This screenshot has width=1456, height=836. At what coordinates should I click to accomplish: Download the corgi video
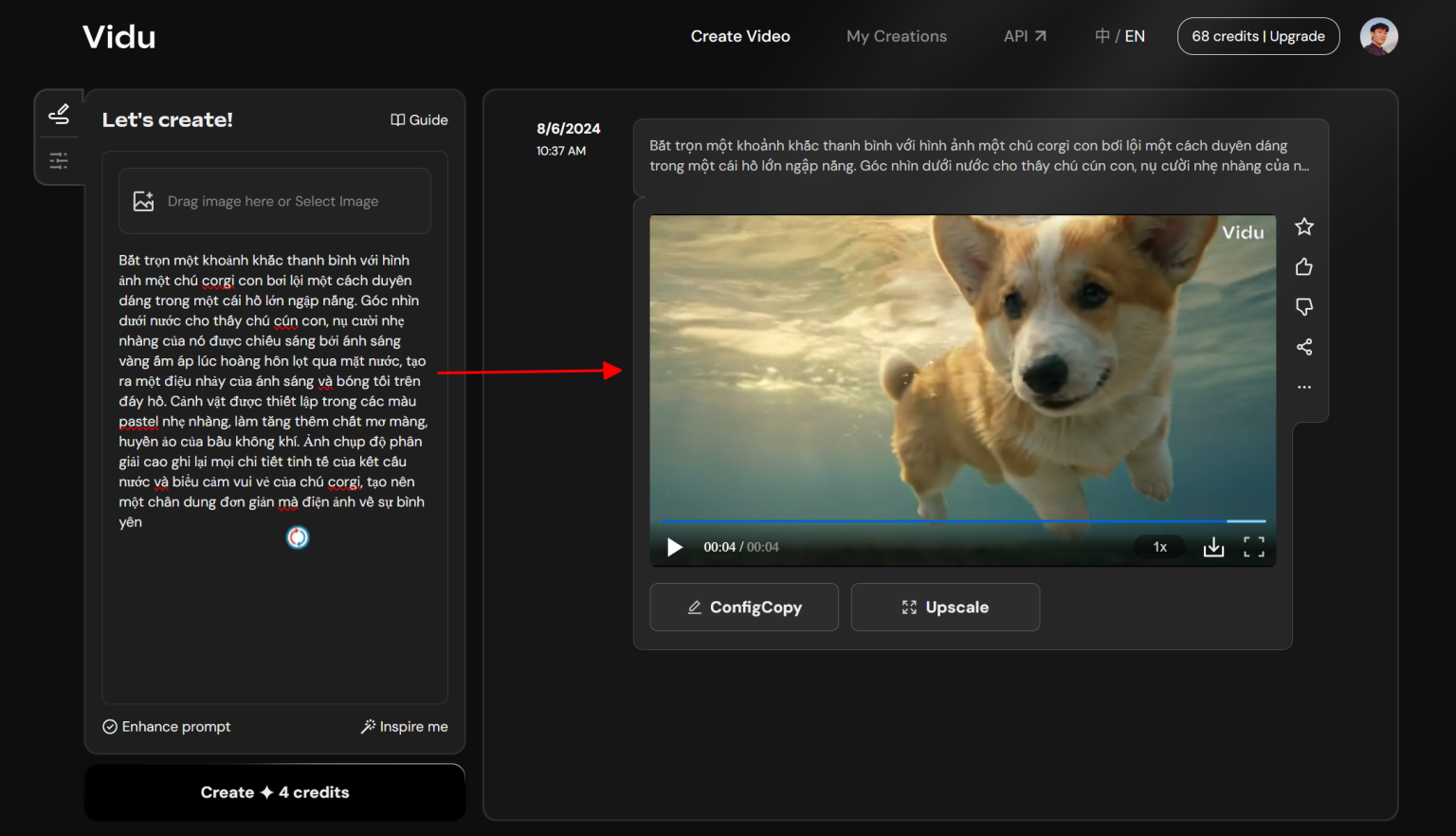tap(1213, 547)
